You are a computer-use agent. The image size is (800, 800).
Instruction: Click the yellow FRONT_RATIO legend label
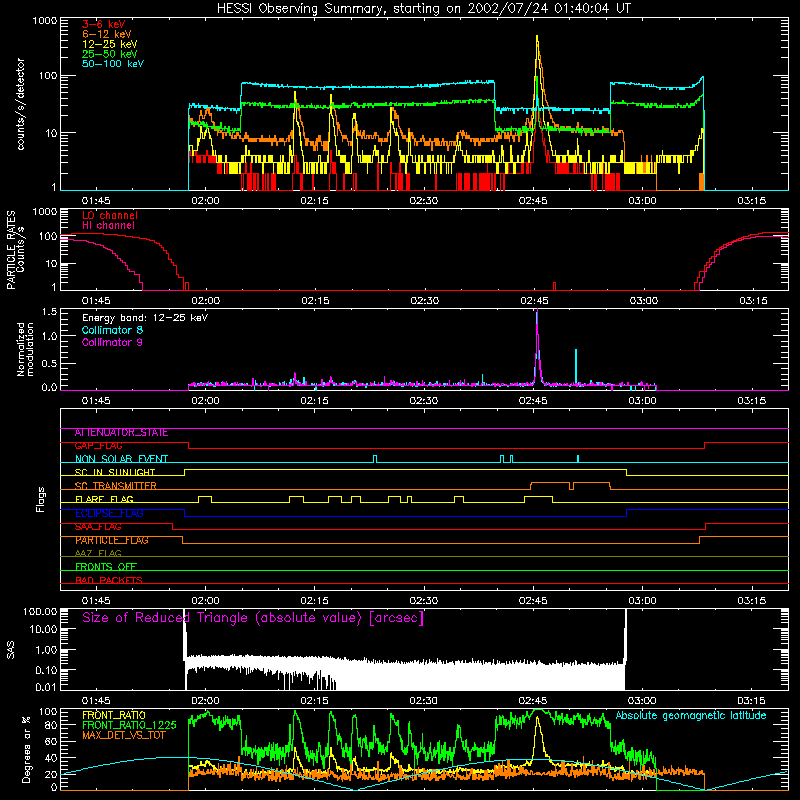[x=114, y=715]
